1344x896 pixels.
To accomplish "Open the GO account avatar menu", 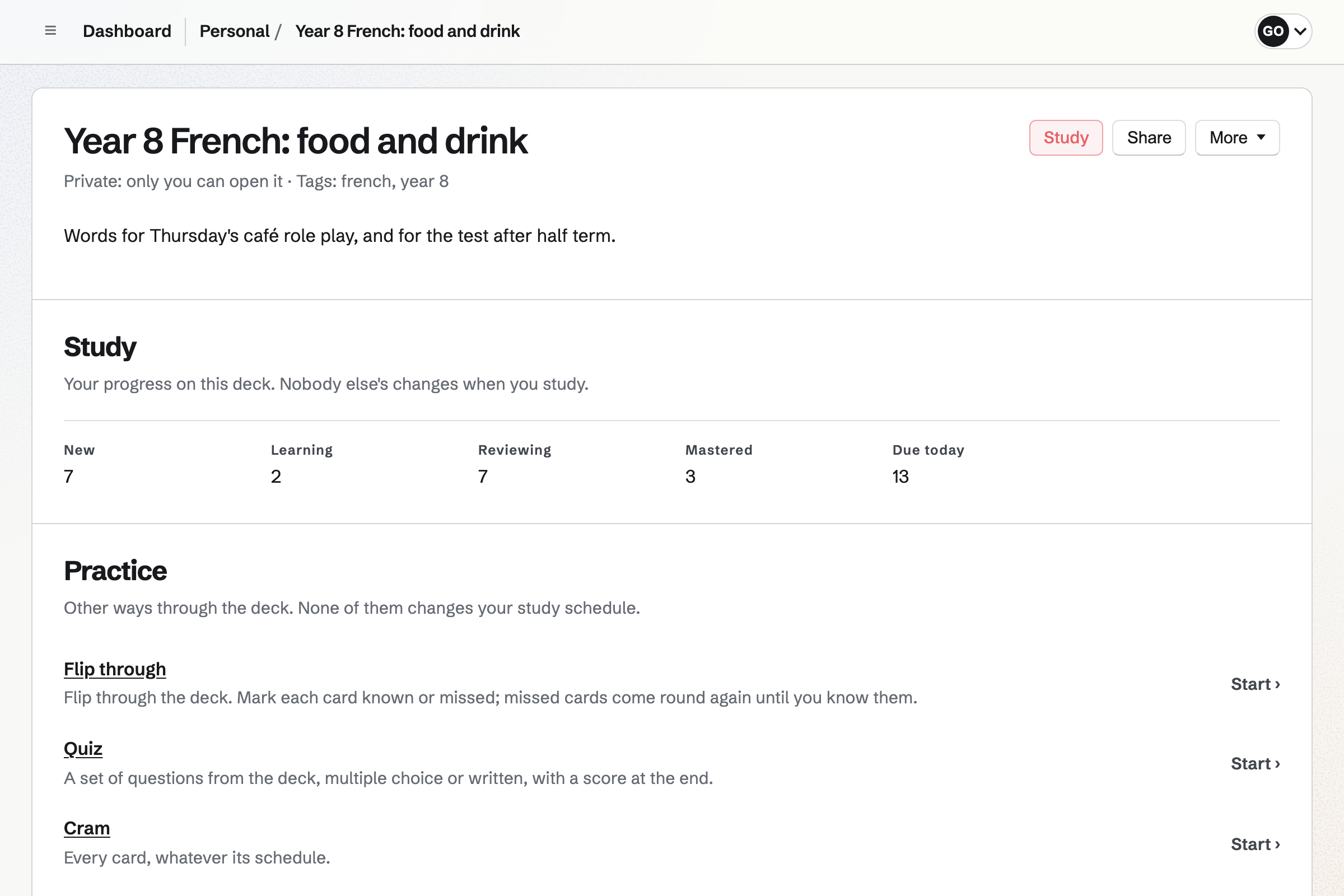I will 1283,31.
